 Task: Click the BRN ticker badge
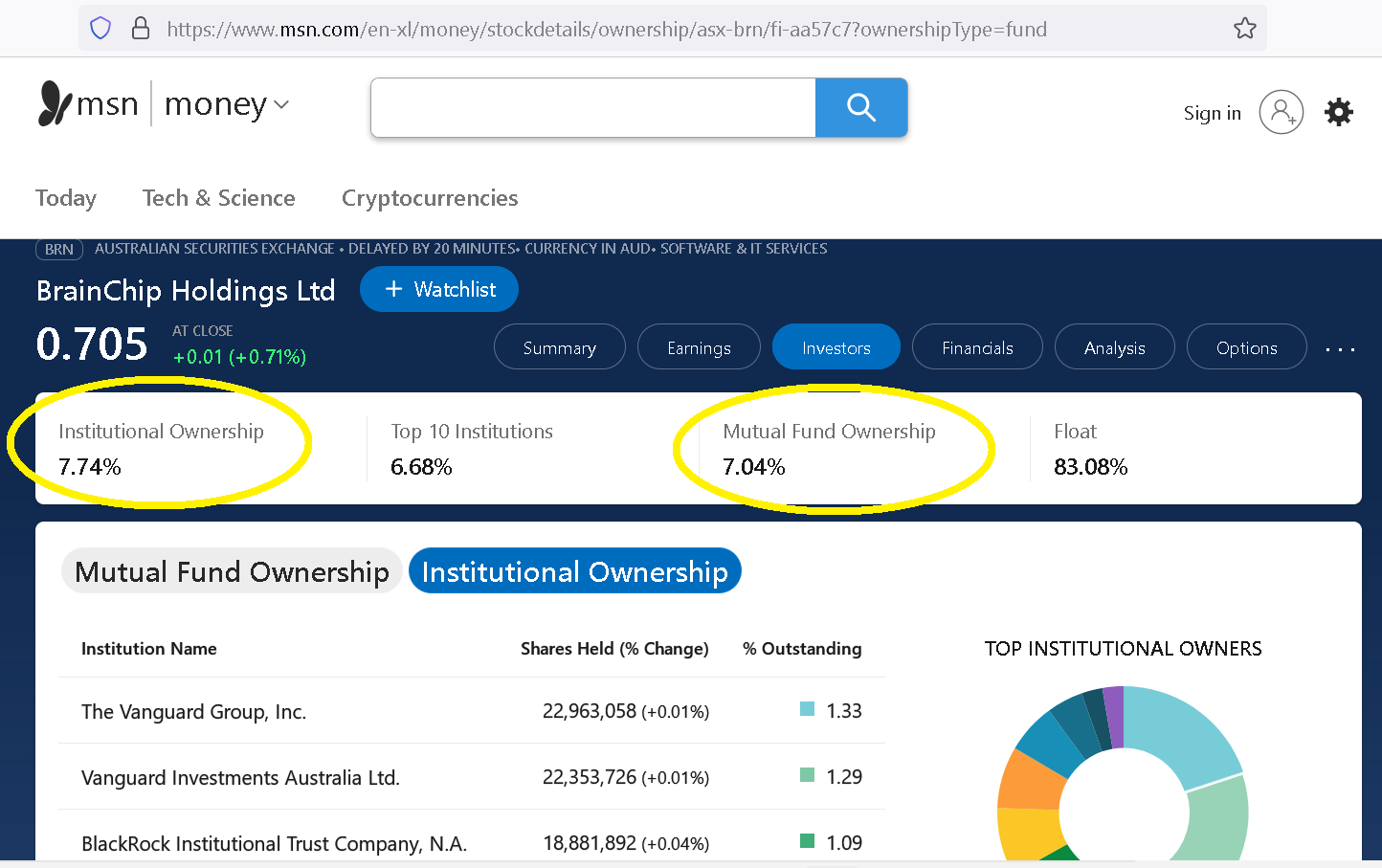59,249
